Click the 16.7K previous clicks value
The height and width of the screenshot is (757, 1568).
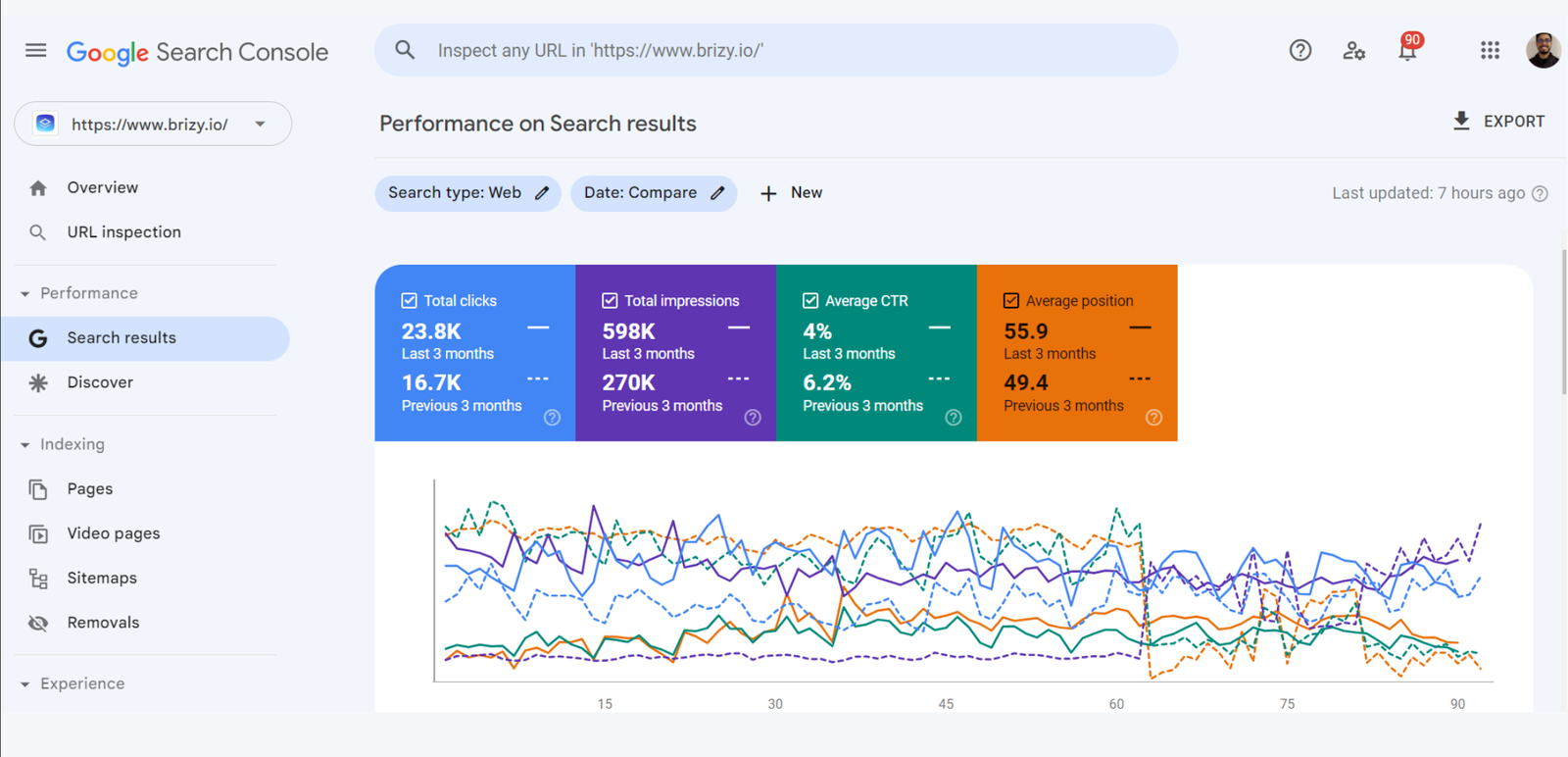point(431,382)
